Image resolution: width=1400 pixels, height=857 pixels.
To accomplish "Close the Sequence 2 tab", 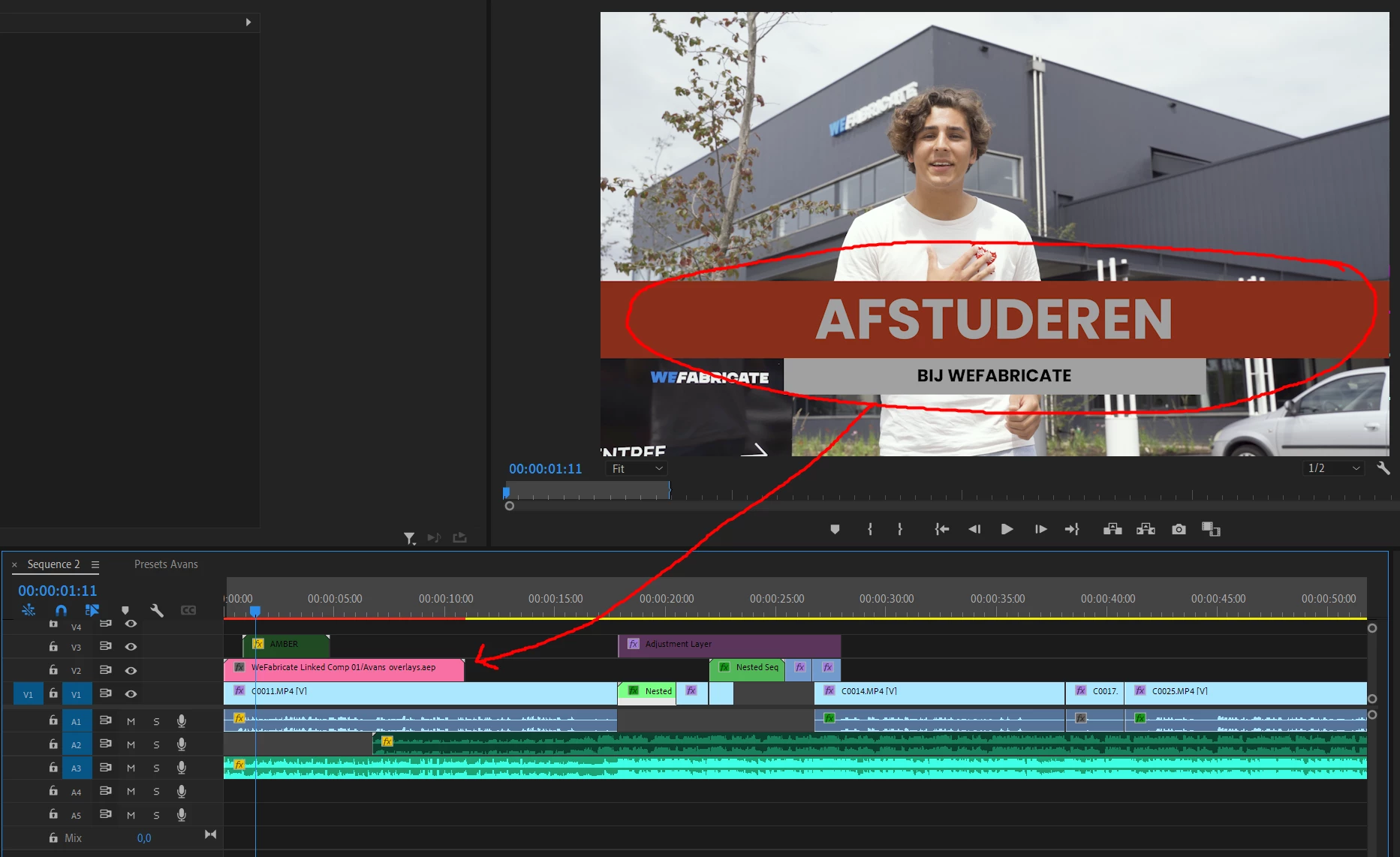I will pyautogui.click(x=14, y=565).
